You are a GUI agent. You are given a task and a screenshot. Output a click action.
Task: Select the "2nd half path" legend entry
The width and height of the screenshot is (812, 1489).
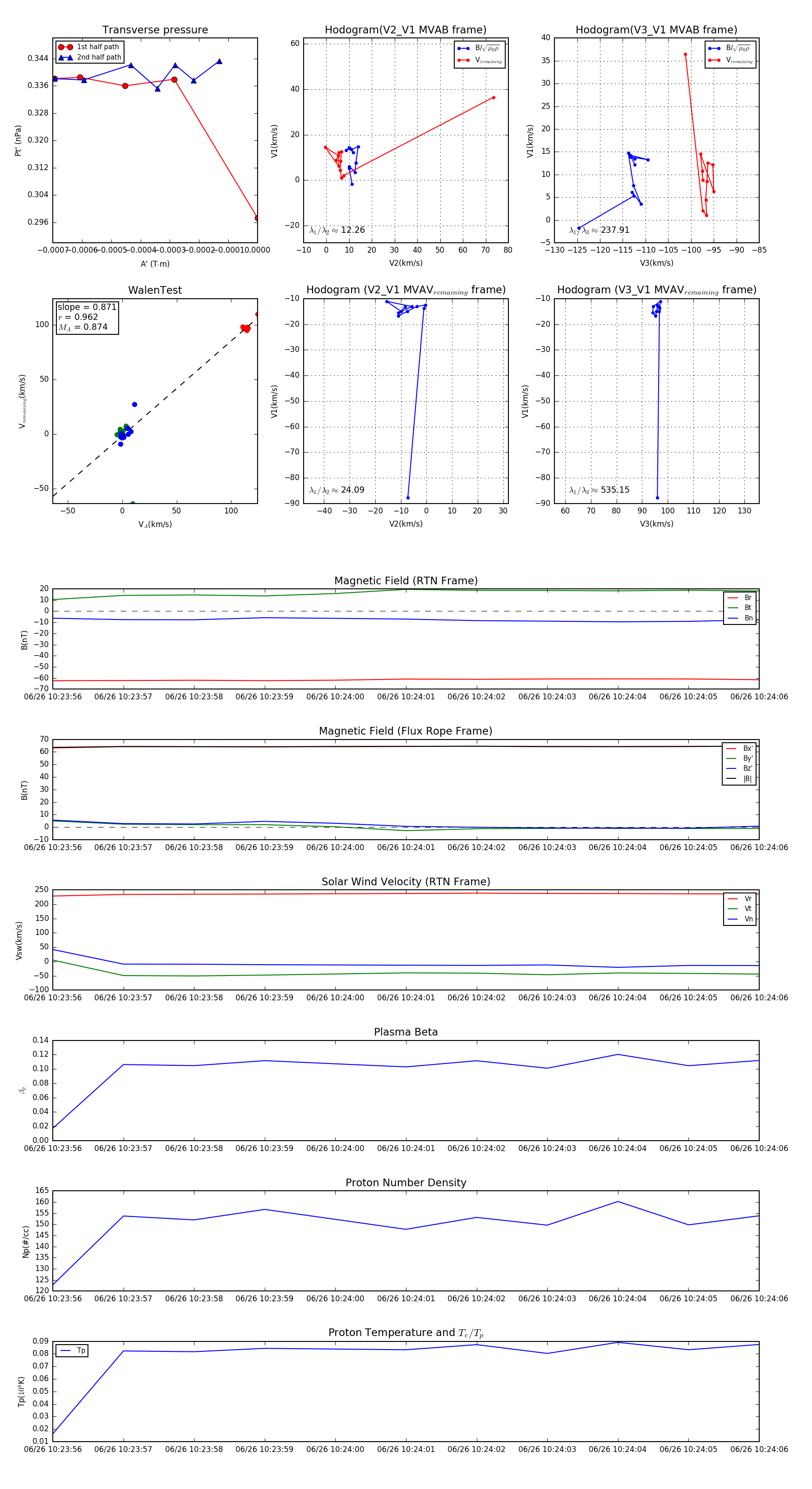click(x=90, y=57)
